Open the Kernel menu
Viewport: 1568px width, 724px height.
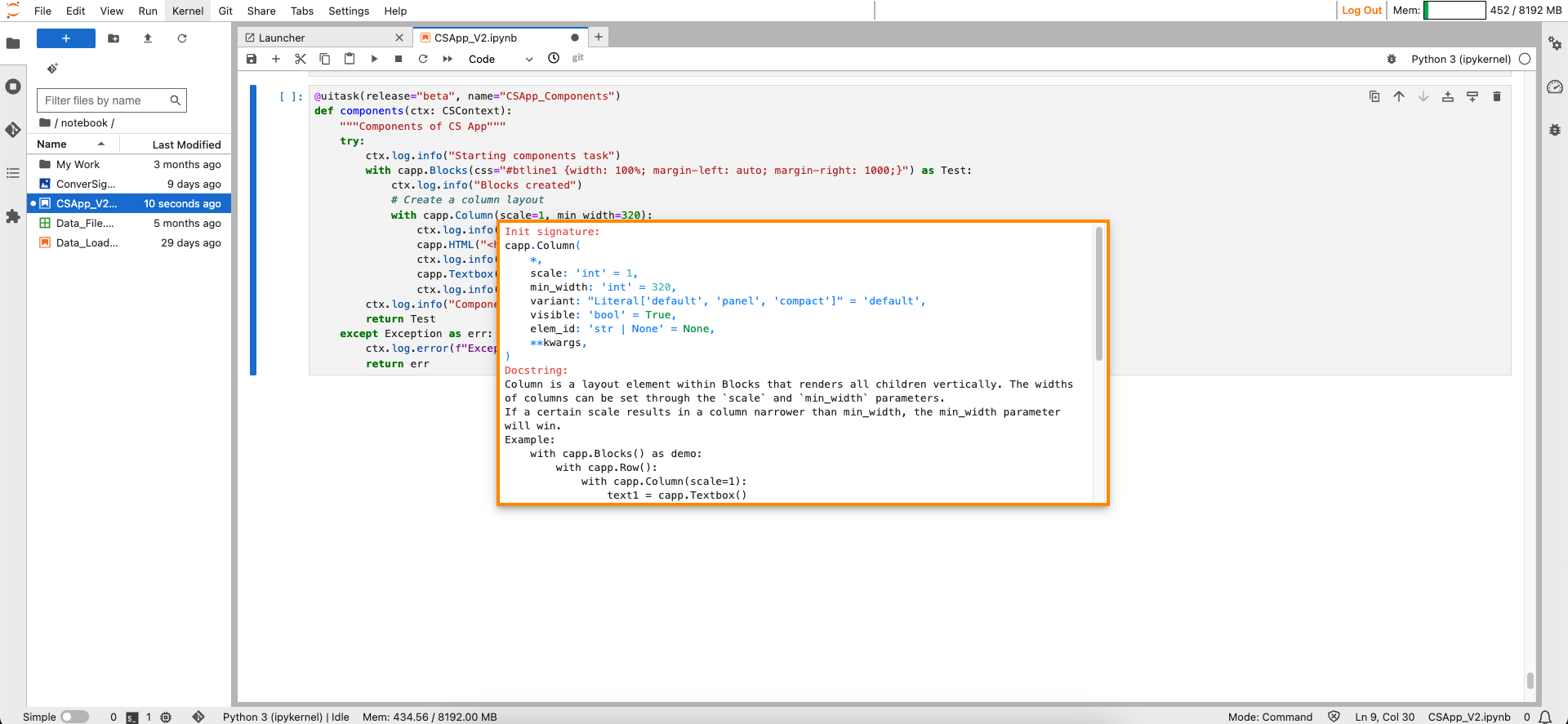tap(188, 11)
